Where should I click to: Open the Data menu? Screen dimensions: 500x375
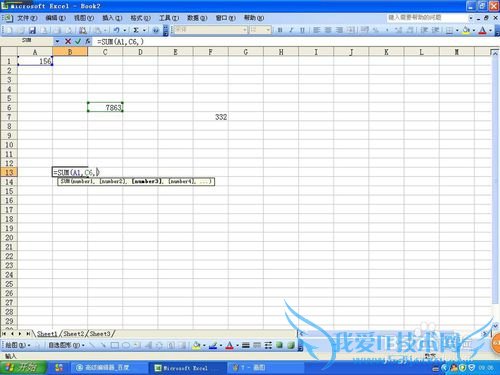[197, 18]
